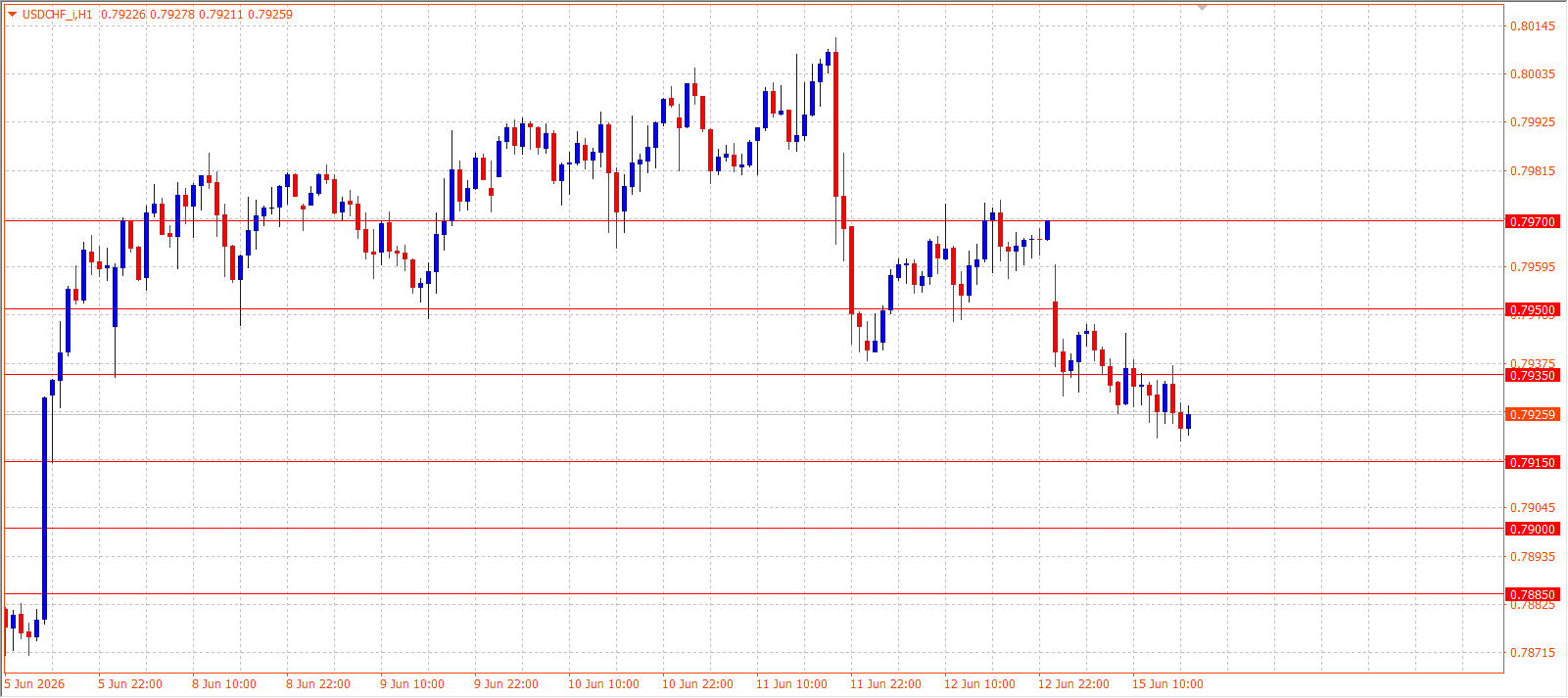1568x698 pixels.
Task: Click the 15 Jun 10:00 time label
Action: [1167, 684]
